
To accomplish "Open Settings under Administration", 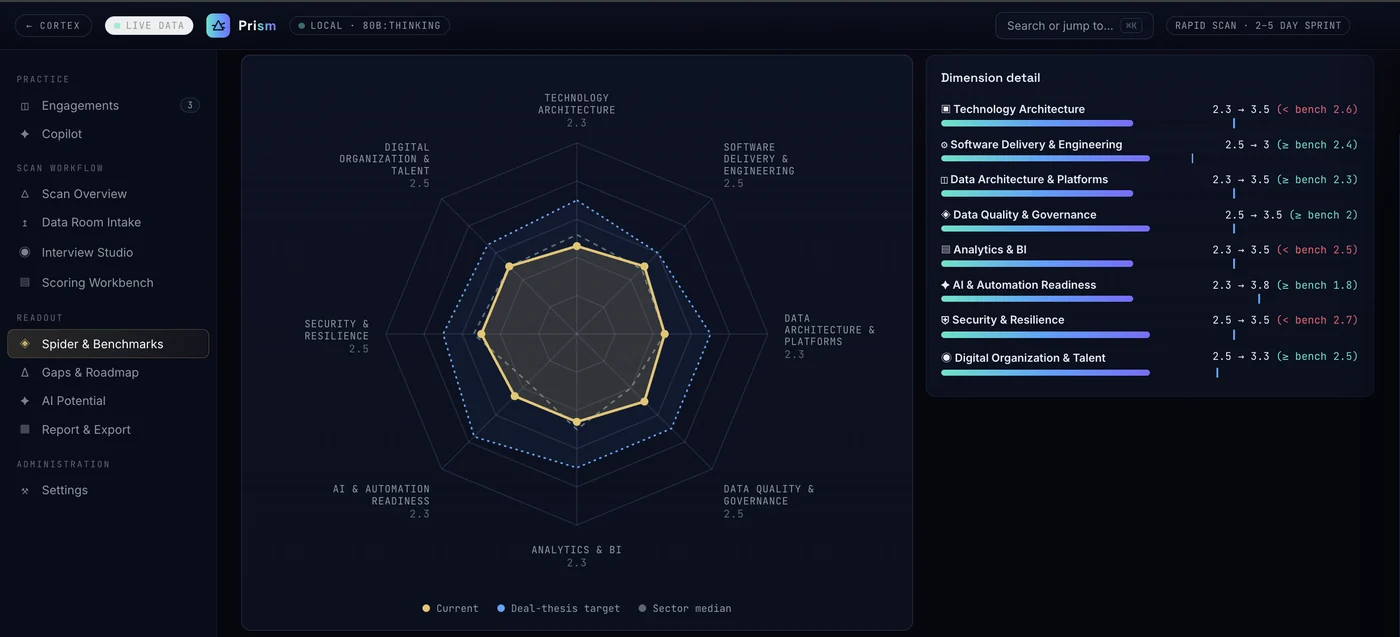I will tap(108, 490).
